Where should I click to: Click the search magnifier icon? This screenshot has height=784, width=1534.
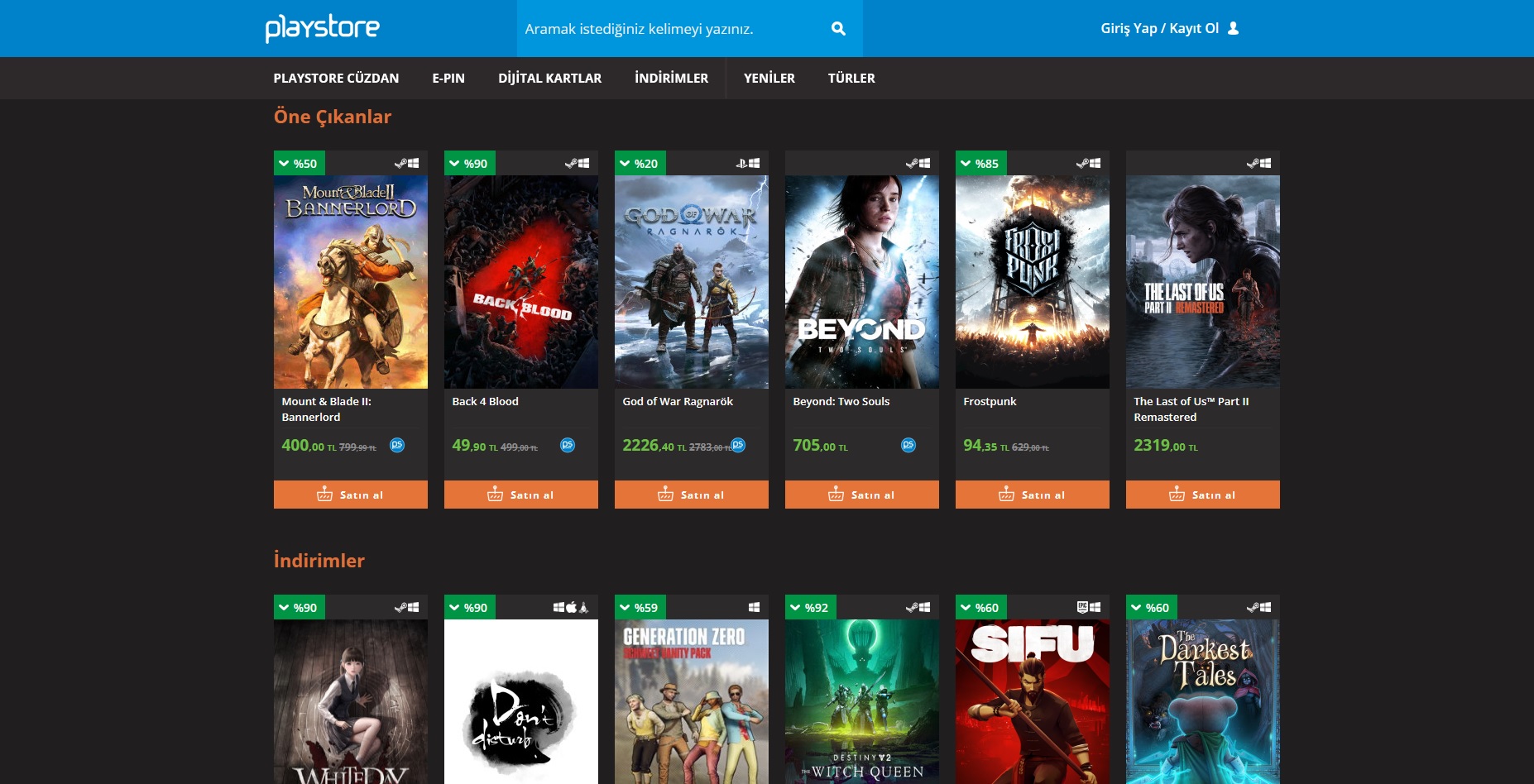click(838, 29)
